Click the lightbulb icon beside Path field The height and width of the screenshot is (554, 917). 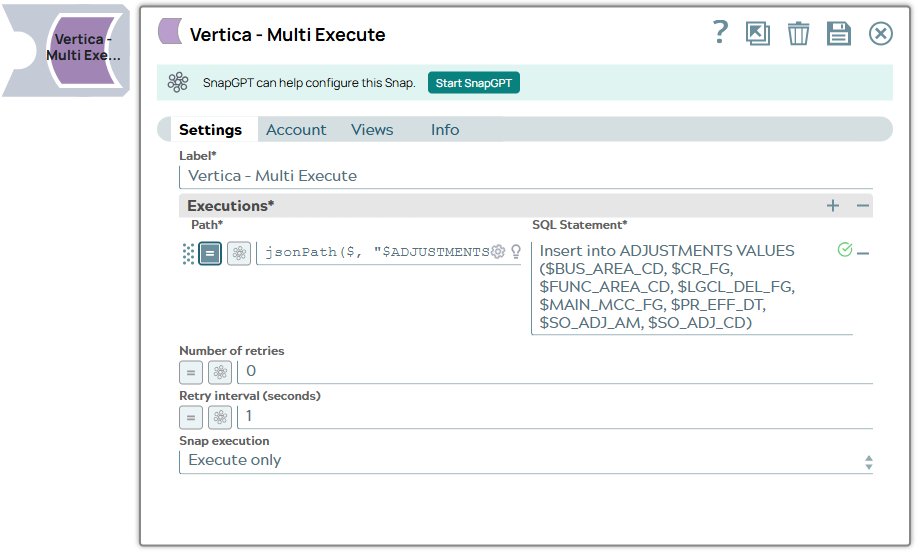[516, 252]
